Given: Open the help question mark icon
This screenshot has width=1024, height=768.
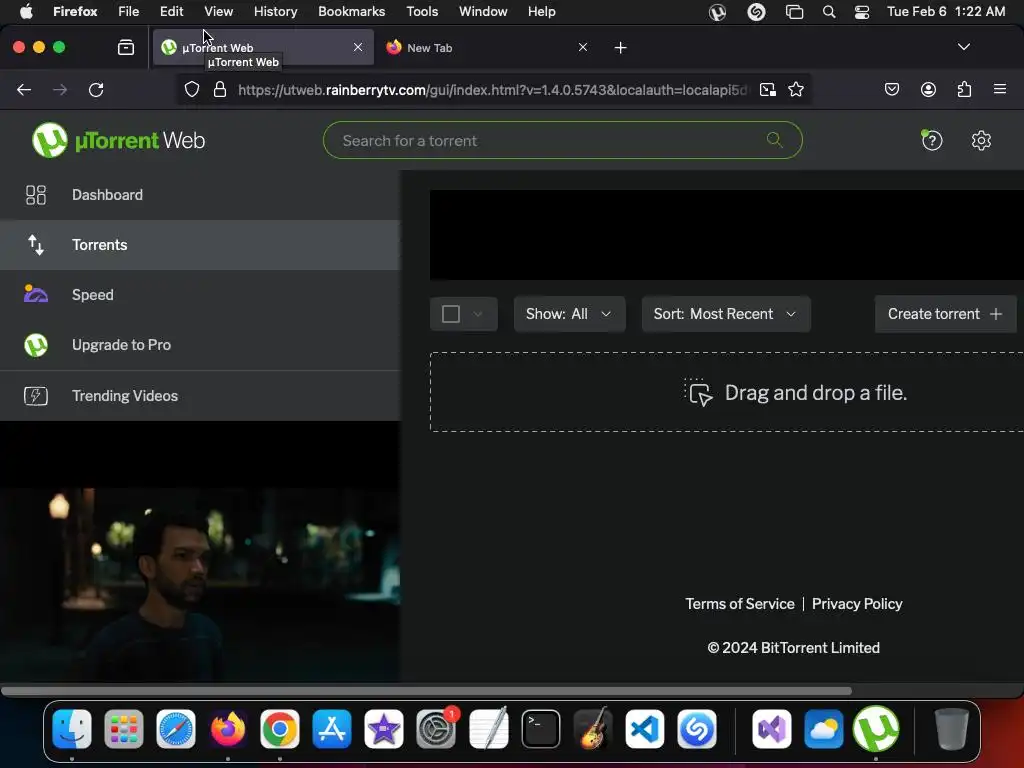Looking at the screenshot, I should click(932, 140).
